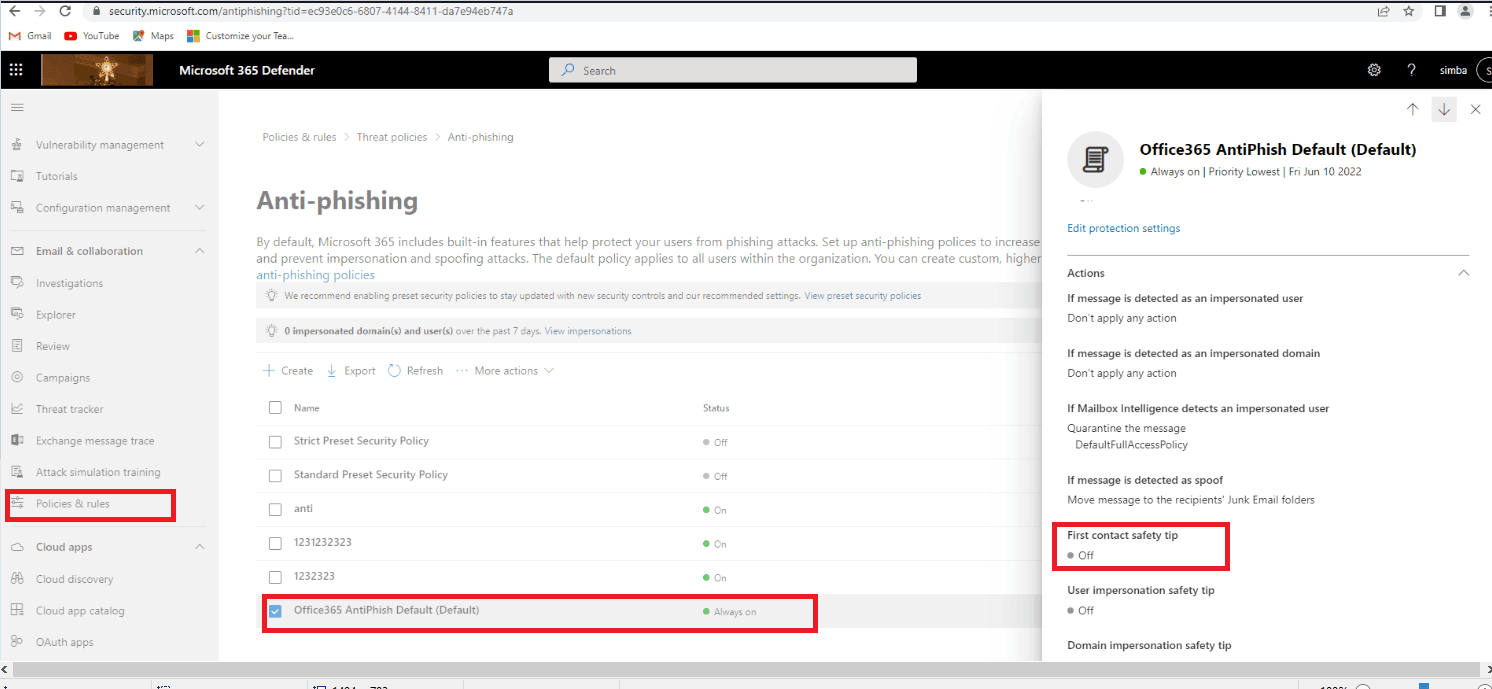Image resolution: width=1492 pixels, height=689 pixels.
Task: Refresh the anti-phishing policy list
Action: pyautogui.click(x=415, y=370)
